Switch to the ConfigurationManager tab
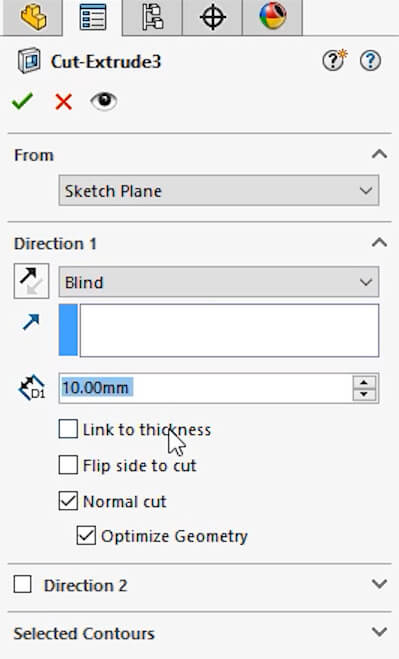This screenshot has width=399, height=659. point(152,17)
